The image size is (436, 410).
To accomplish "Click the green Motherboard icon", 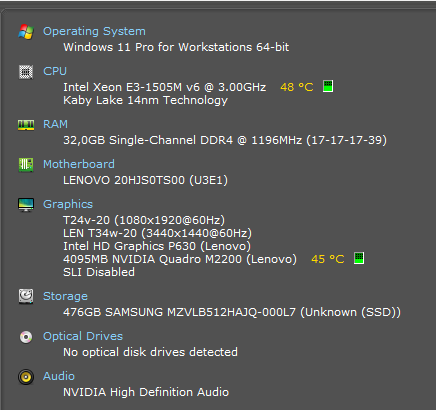I will 26,165.
